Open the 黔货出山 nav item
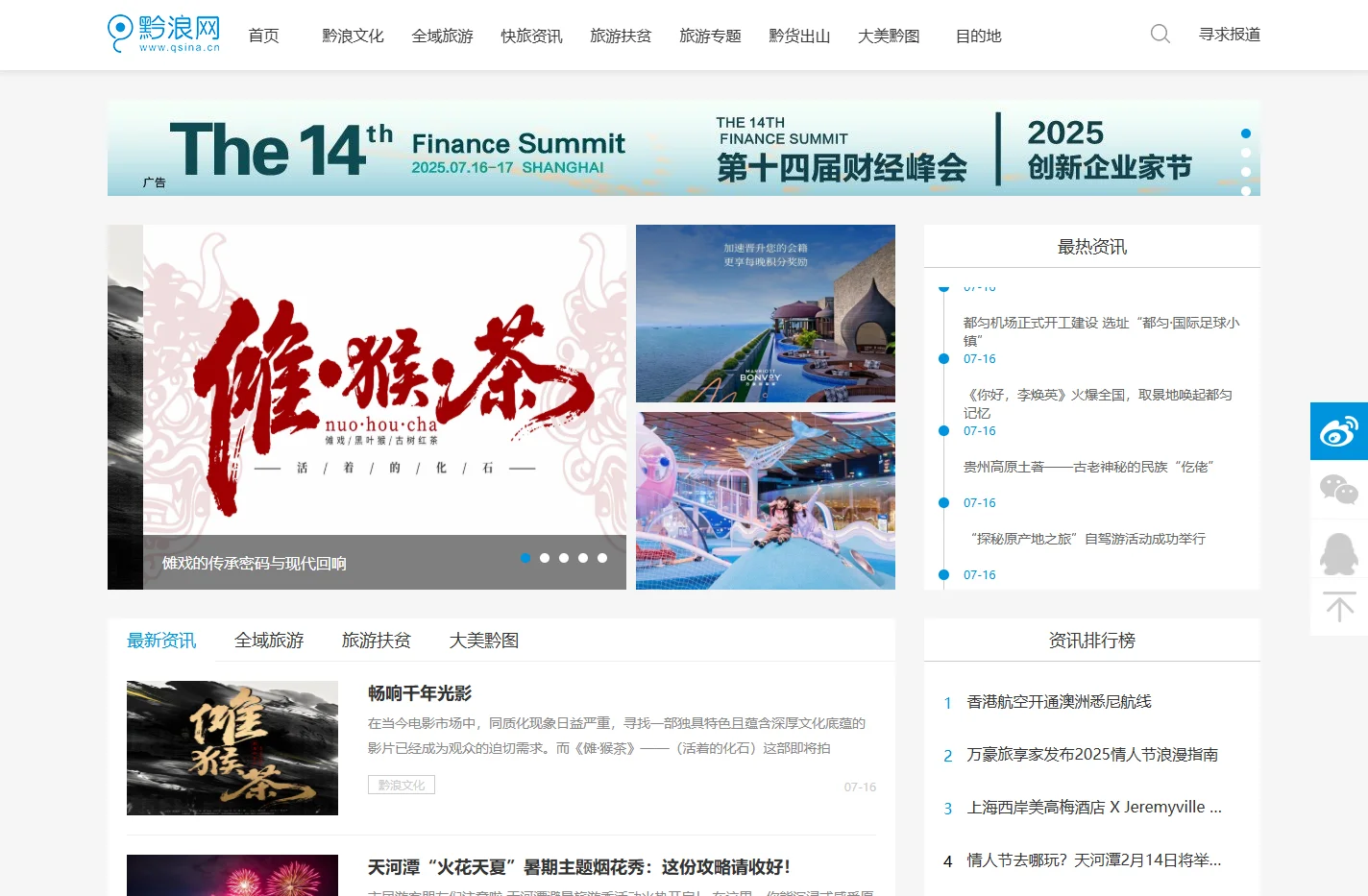1368x896 pixels. click(799, 36)
